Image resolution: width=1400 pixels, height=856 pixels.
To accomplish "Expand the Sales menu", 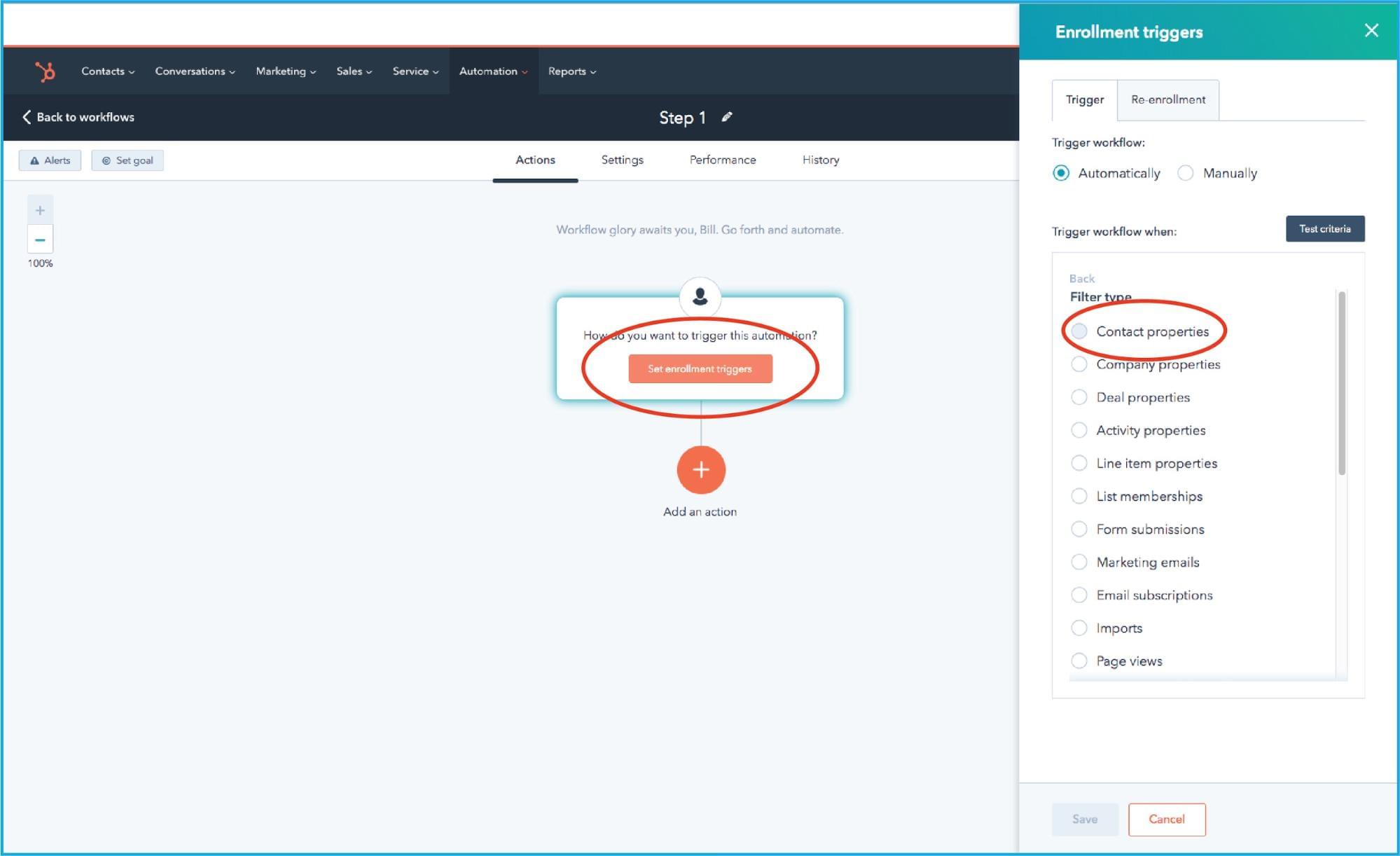I will [354, 71].
